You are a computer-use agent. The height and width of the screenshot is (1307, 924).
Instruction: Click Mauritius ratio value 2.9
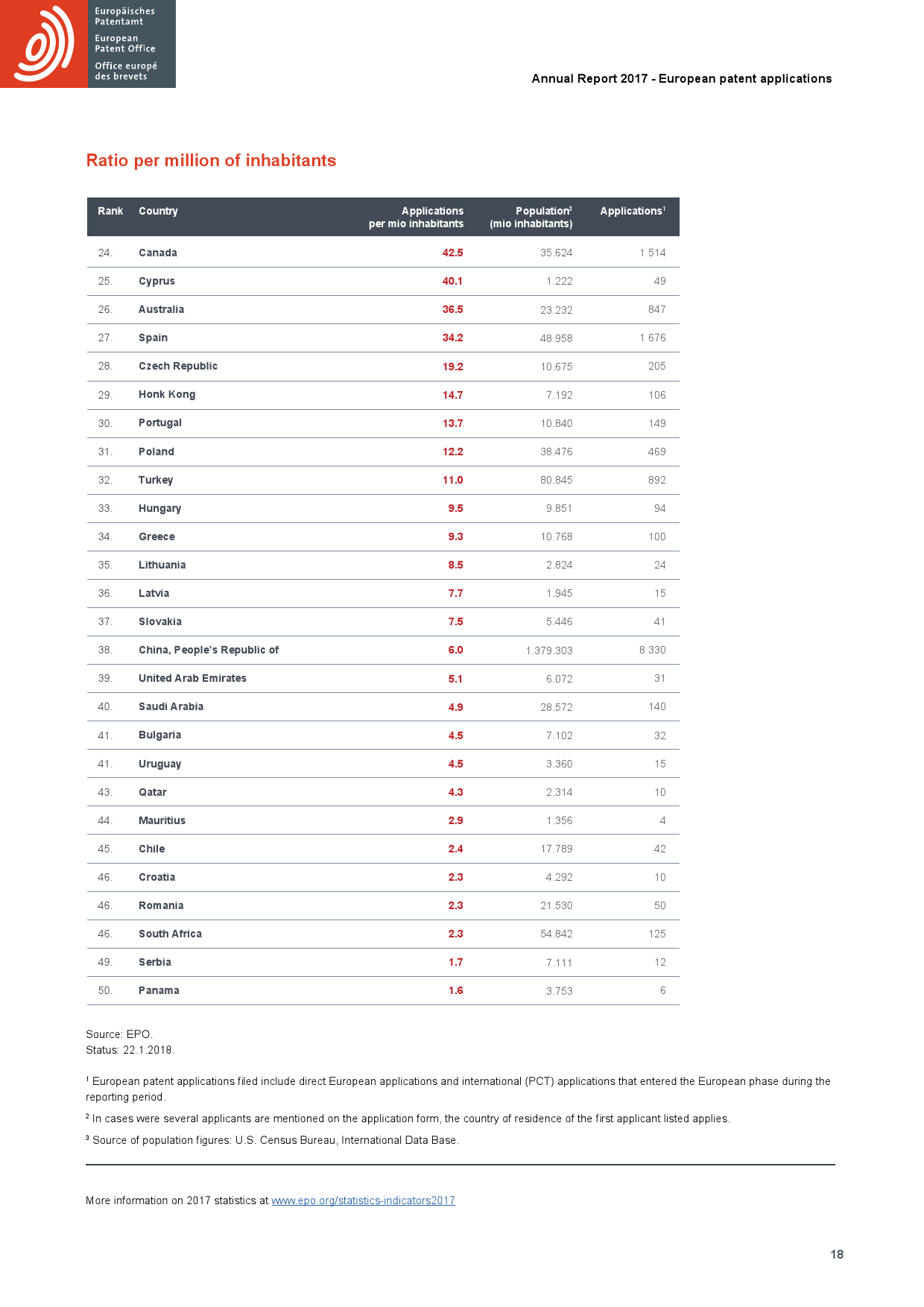[455, 820]
